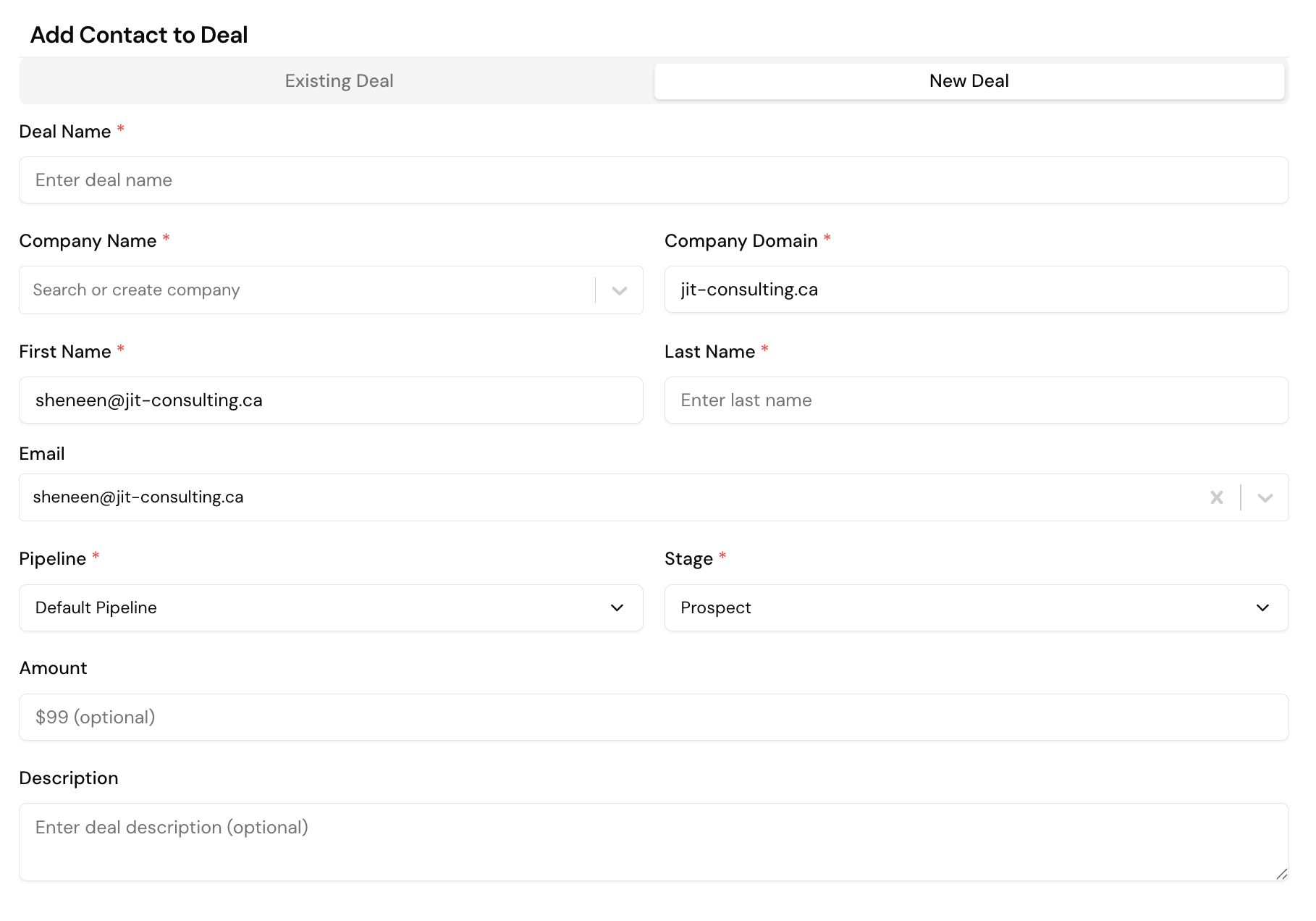Click the chevron beside Search or create company
This screenshot has height=921, width=1316.
tap(619, 290)
